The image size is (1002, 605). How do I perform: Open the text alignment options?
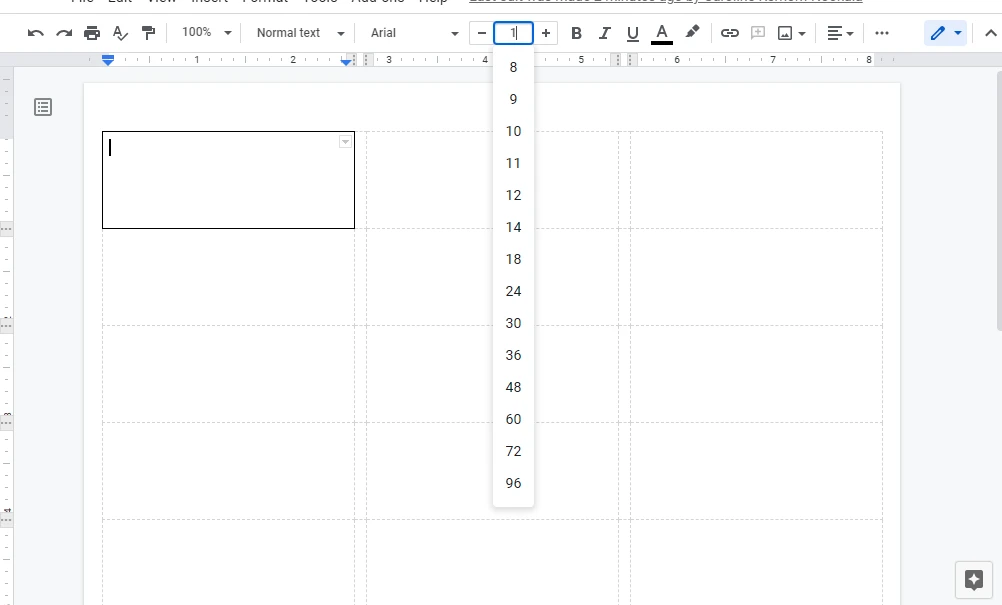coord(840,33)
